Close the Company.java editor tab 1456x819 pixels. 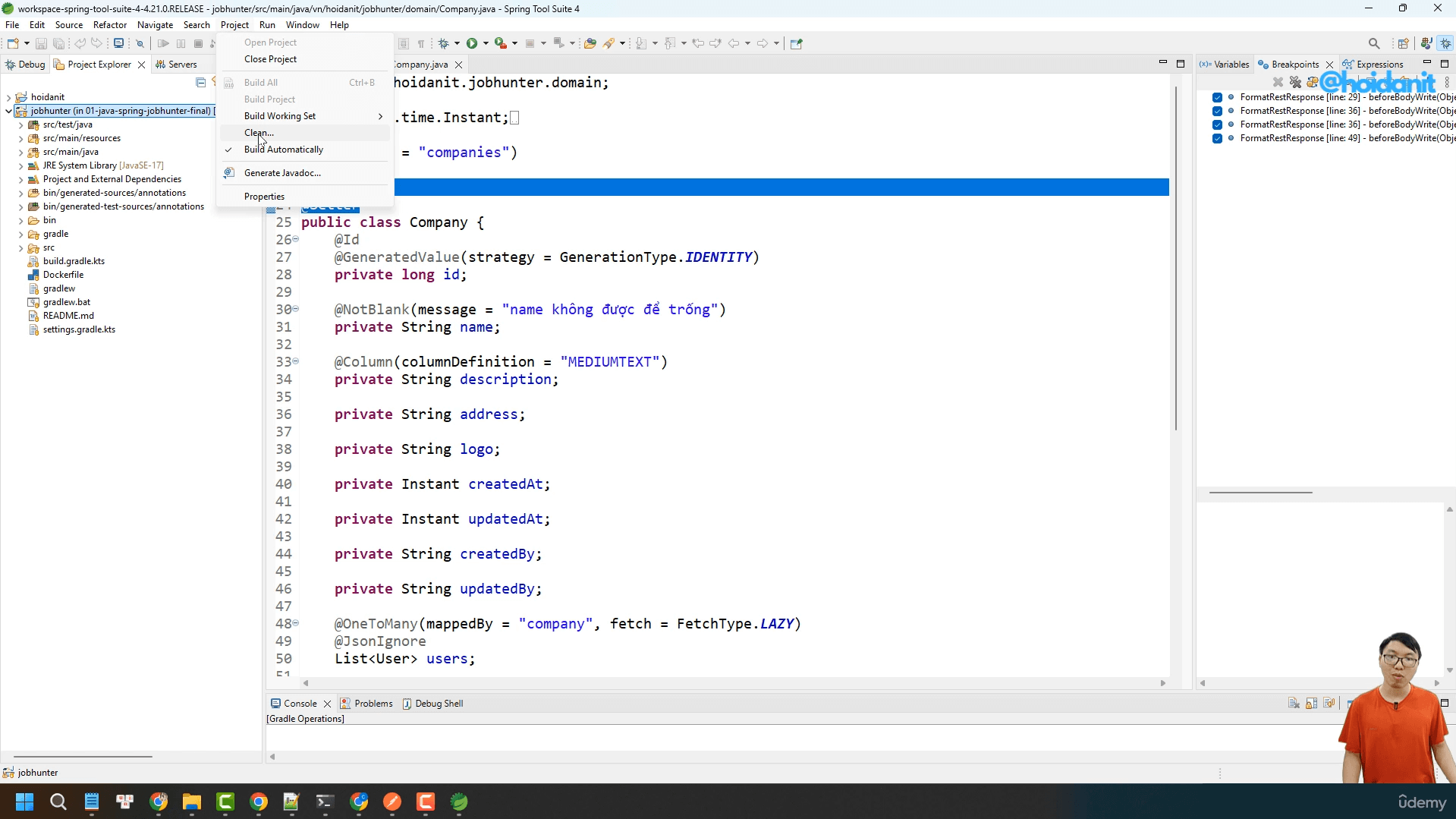click(x=458, y=65)
